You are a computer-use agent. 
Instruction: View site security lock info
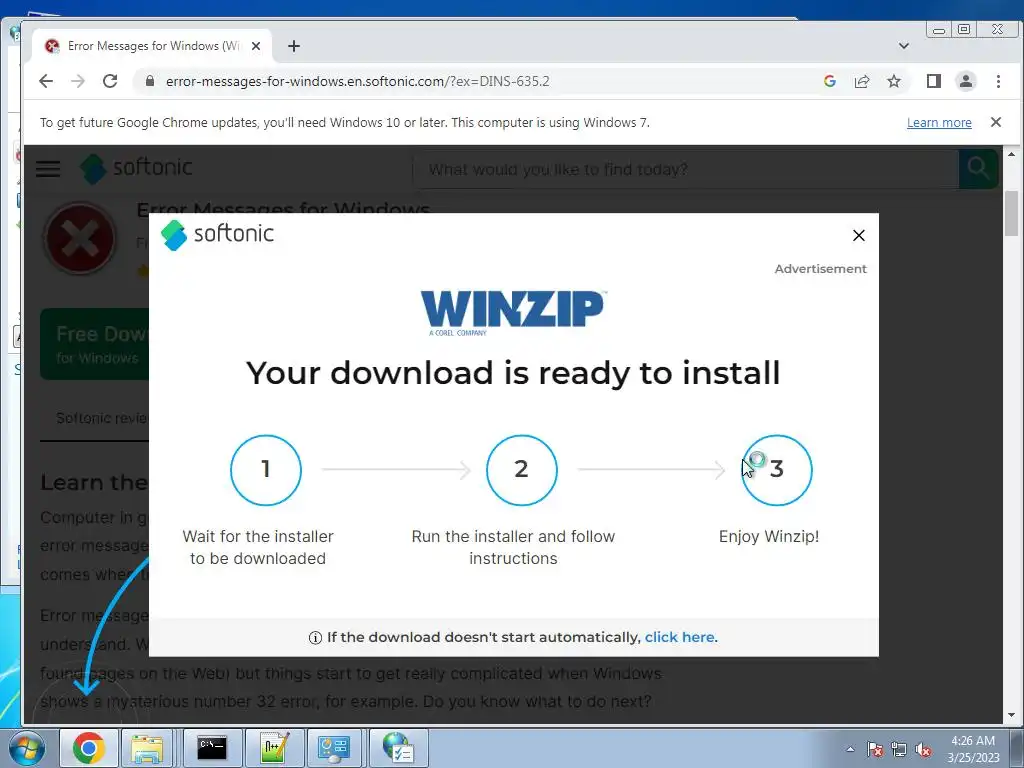[150, 81]
